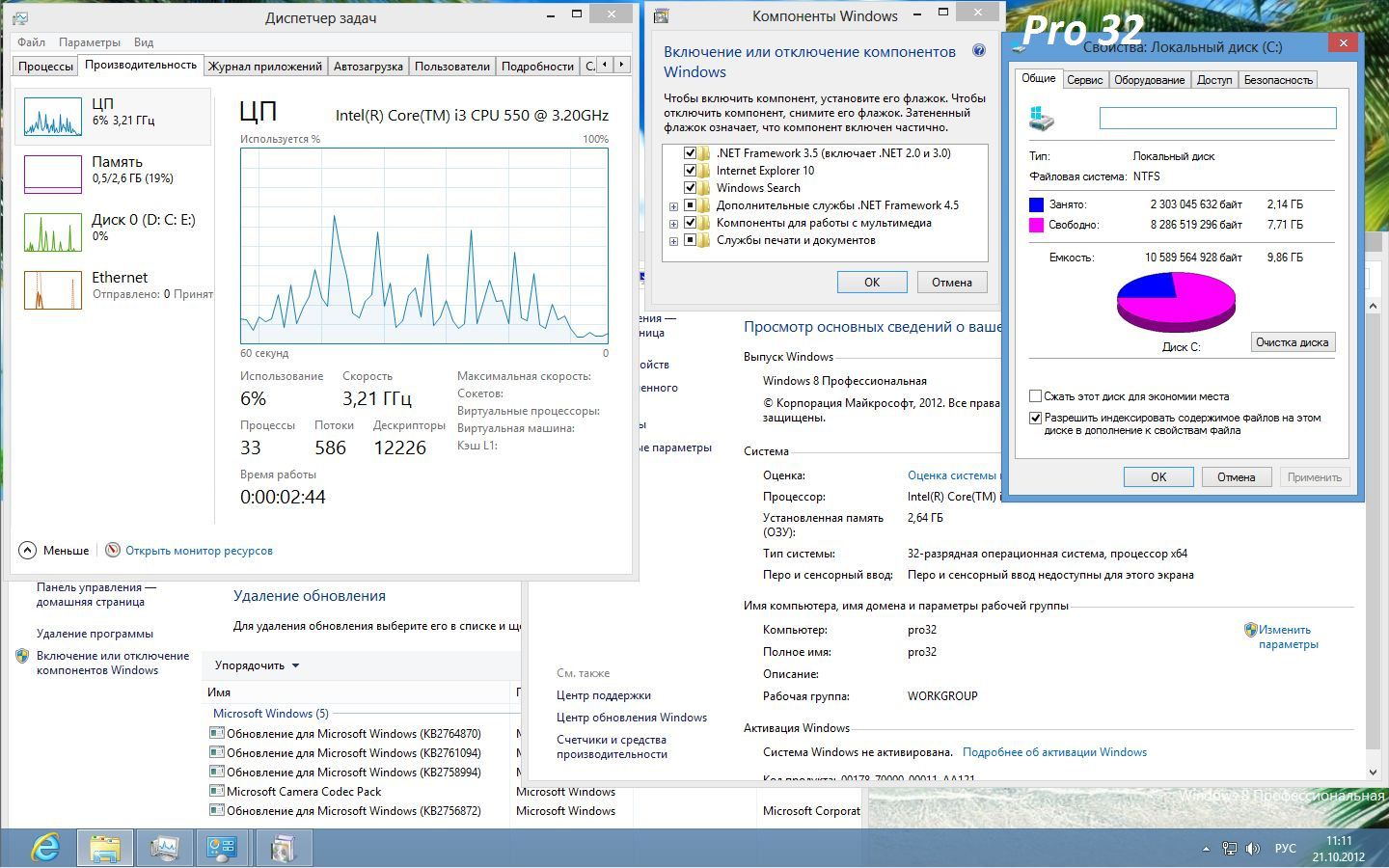Disable the Windows Search component checkbox

[690, 188]
